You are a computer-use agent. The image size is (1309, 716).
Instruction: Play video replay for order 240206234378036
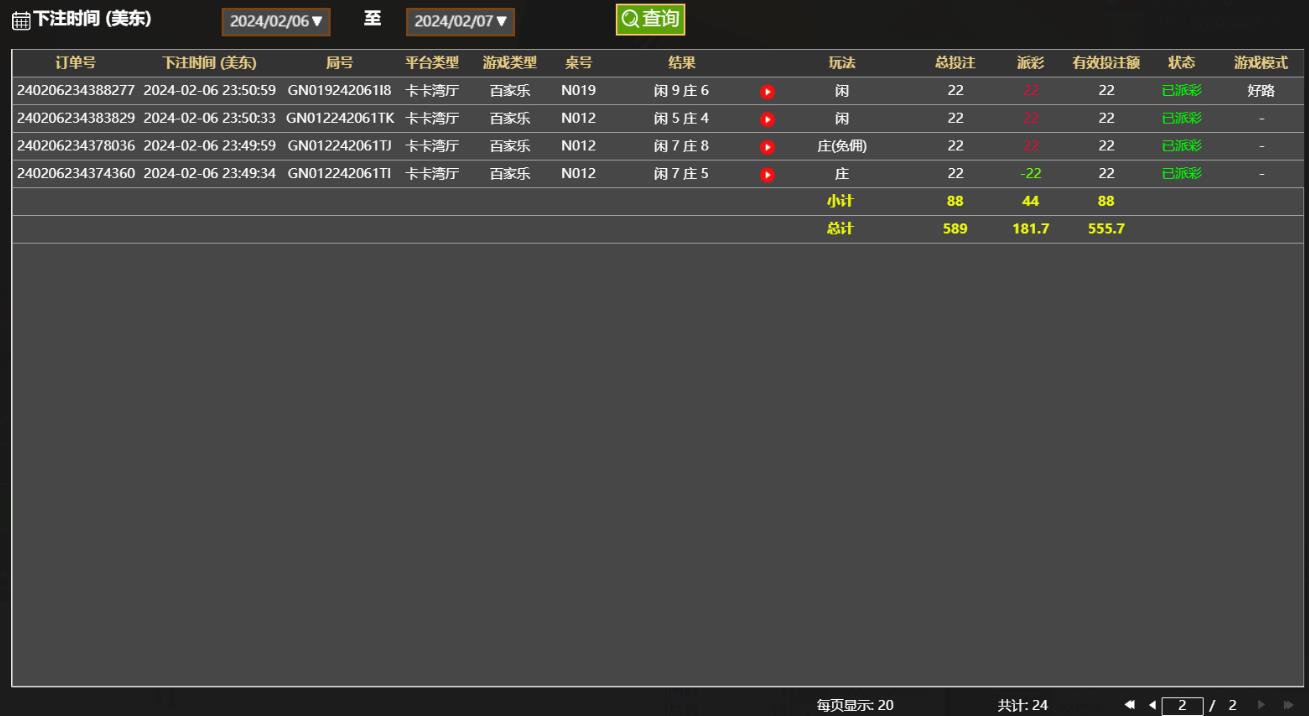[x=767, y=147]
